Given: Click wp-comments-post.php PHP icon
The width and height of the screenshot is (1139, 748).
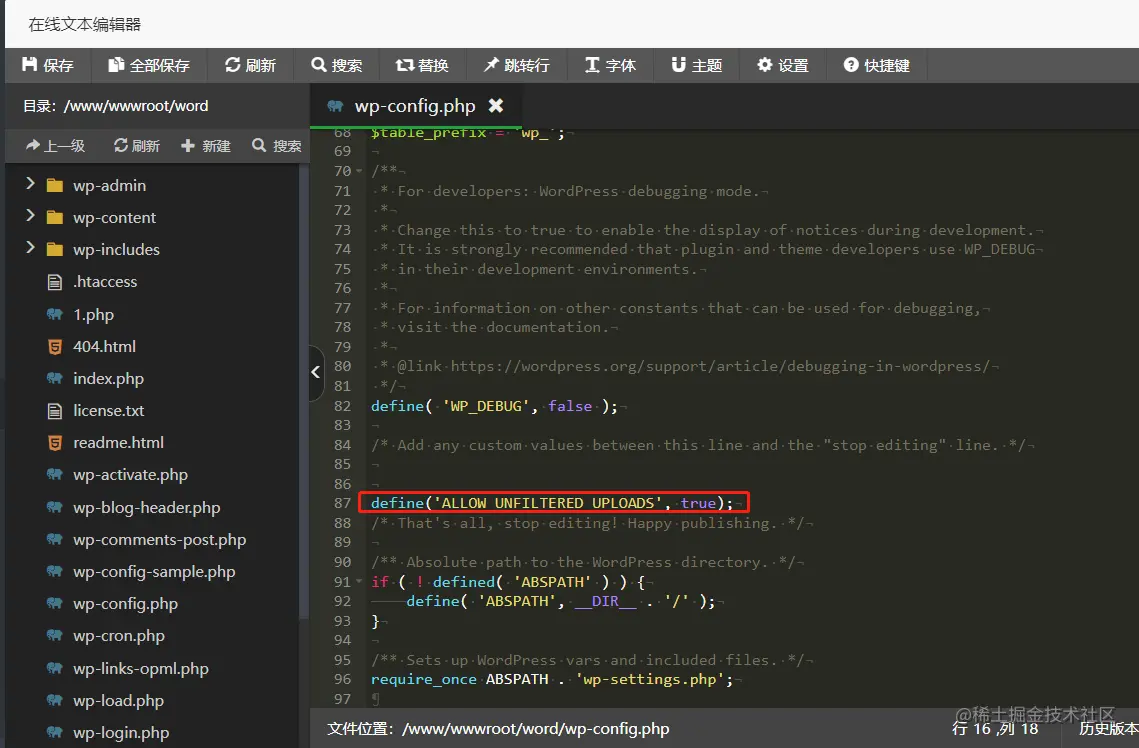Looking at the screenshot, I should click(x=54, y=538).
